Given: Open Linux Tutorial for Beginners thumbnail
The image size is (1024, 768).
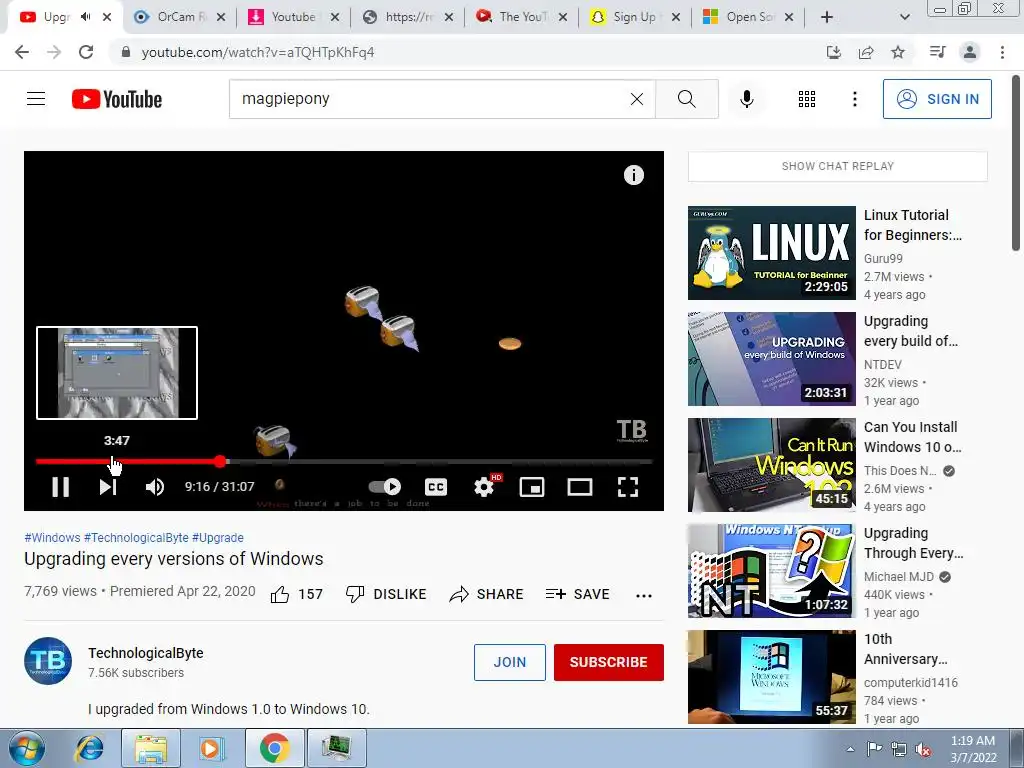Looking at the screenshot, I should [x=771, y=253].
